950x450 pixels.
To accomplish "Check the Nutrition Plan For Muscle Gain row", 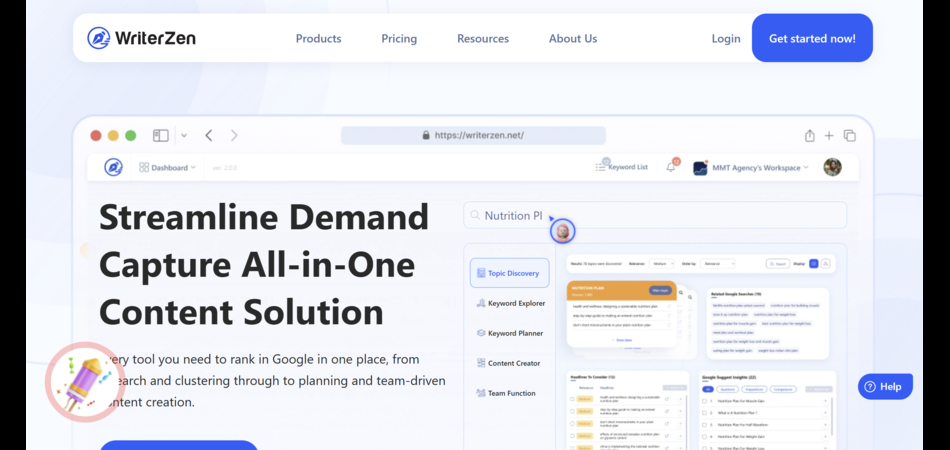I will click(x=705, y=401).
